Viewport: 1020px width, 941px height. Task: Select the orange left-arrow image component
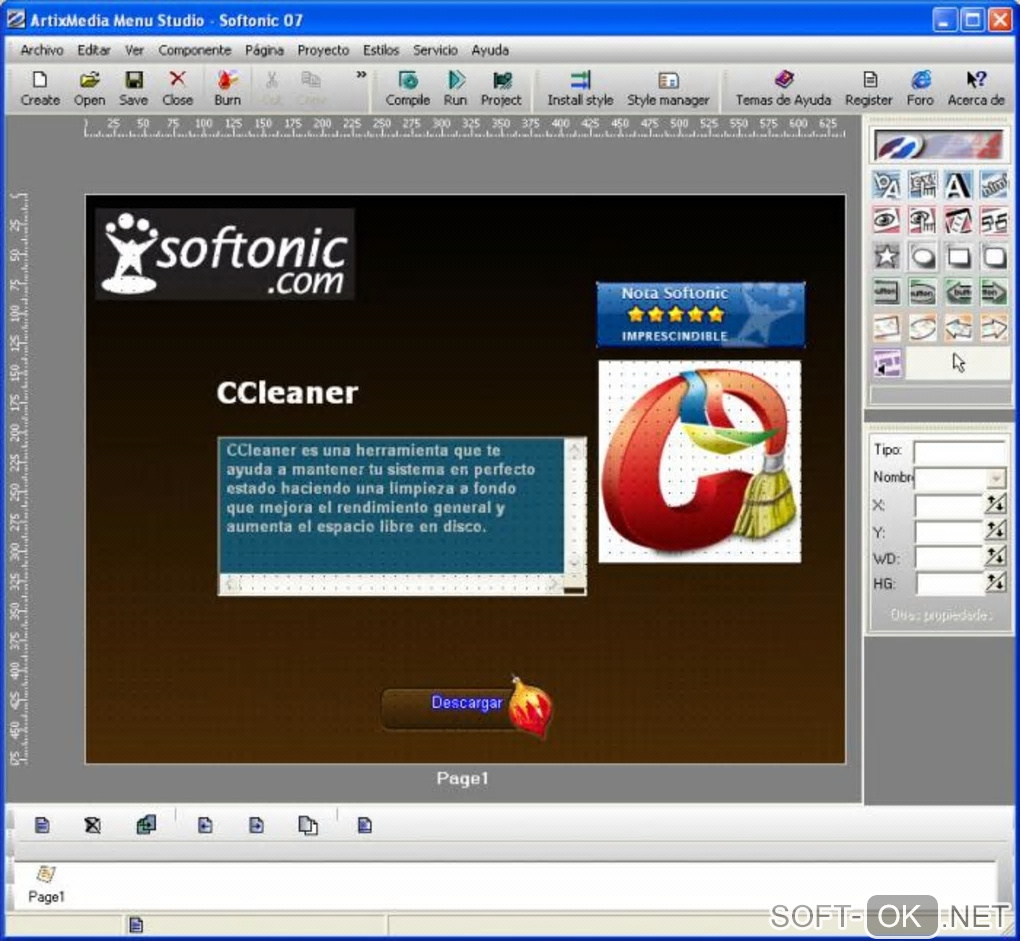(x=958, y=327)
